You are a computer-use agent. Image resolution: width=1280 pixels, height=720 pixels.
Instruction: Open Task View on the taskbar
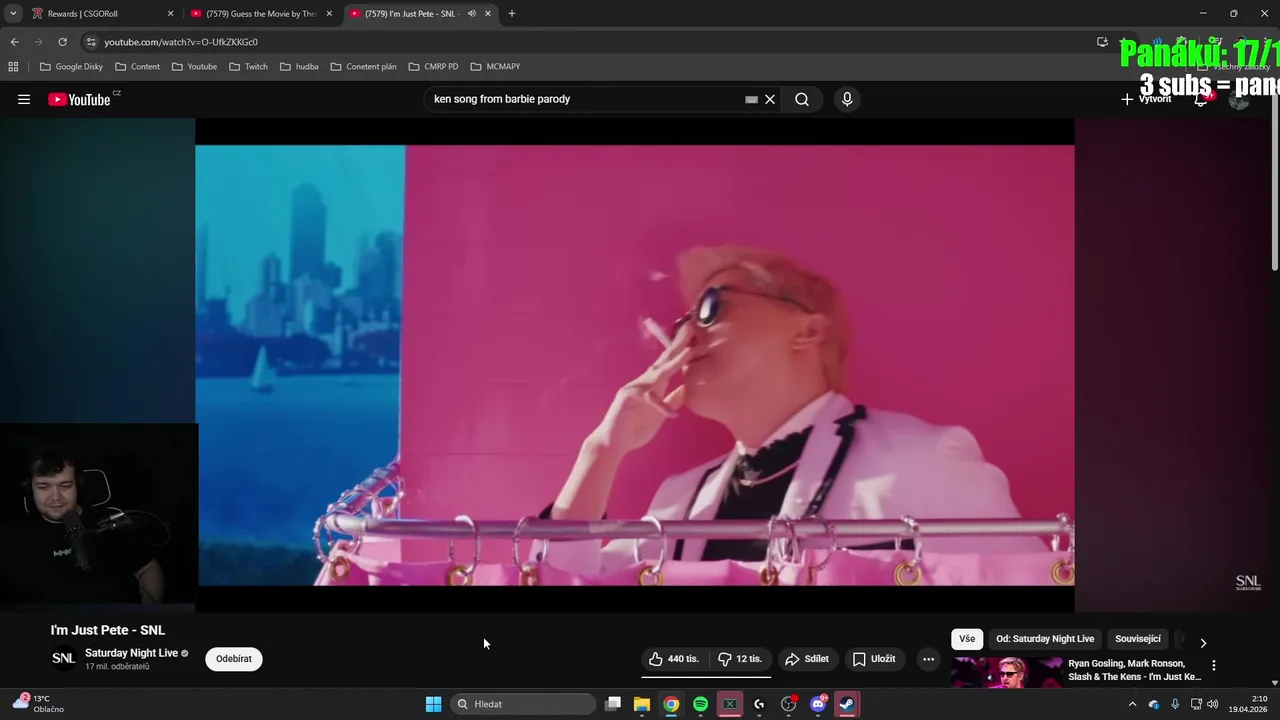pos(613,704)
